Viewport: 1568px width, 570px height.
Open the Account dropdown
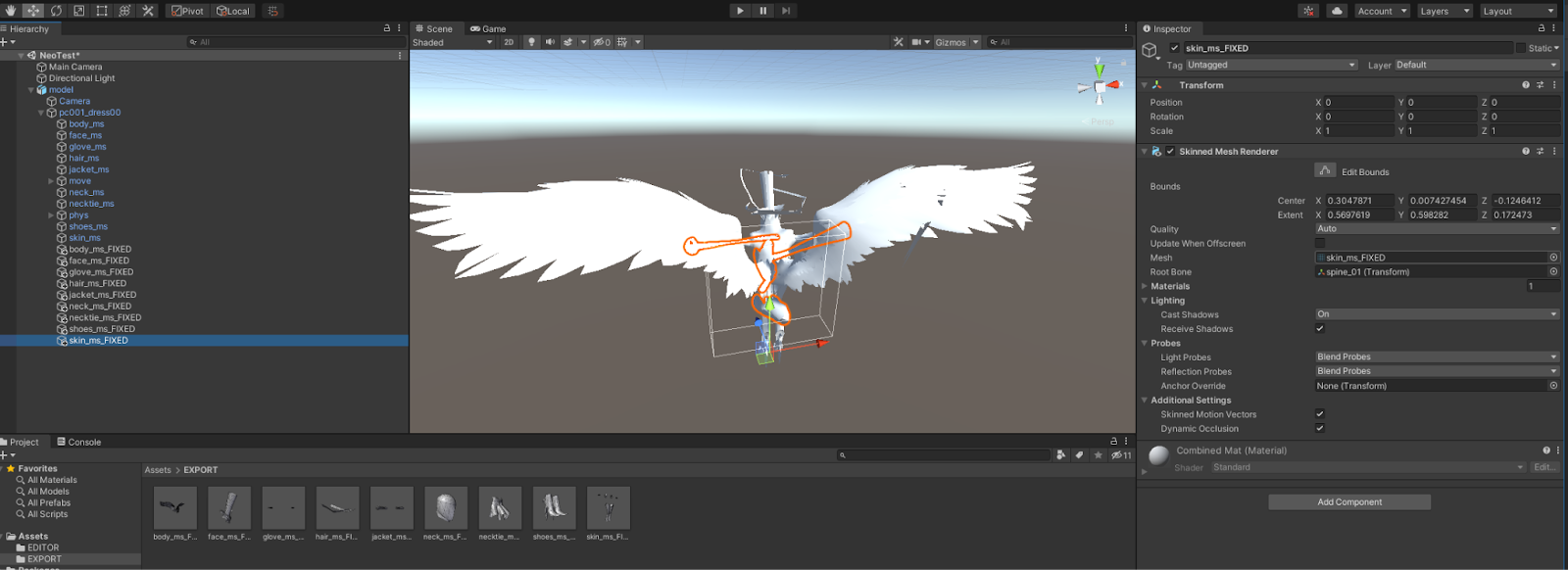(x=1382, y=11)
